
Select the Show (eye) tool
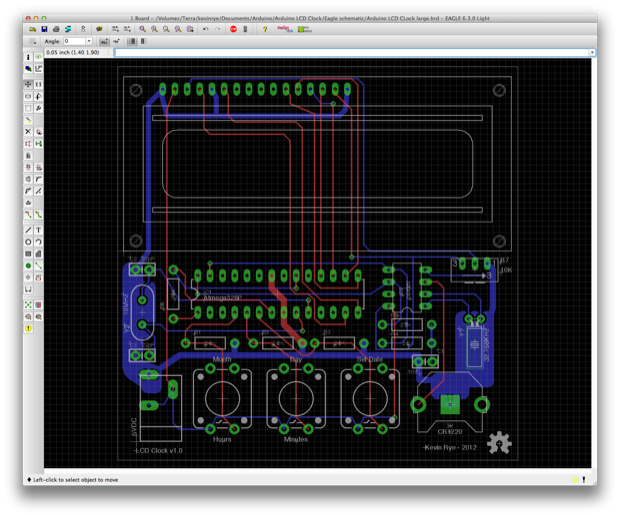point(38,57)
